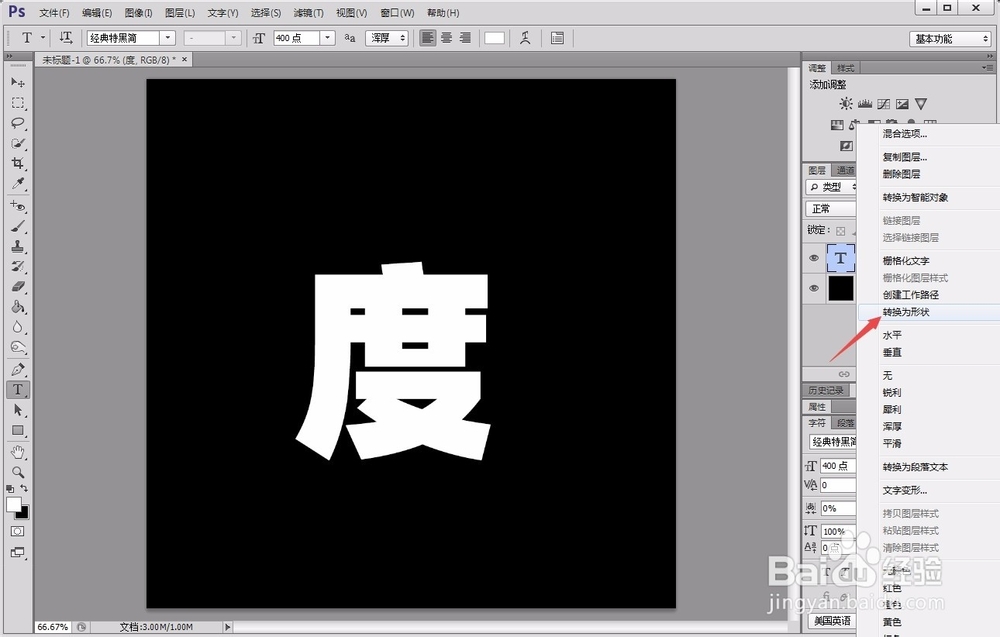Click the zoom percentage field 66.67%

click(x=52, y=627)
